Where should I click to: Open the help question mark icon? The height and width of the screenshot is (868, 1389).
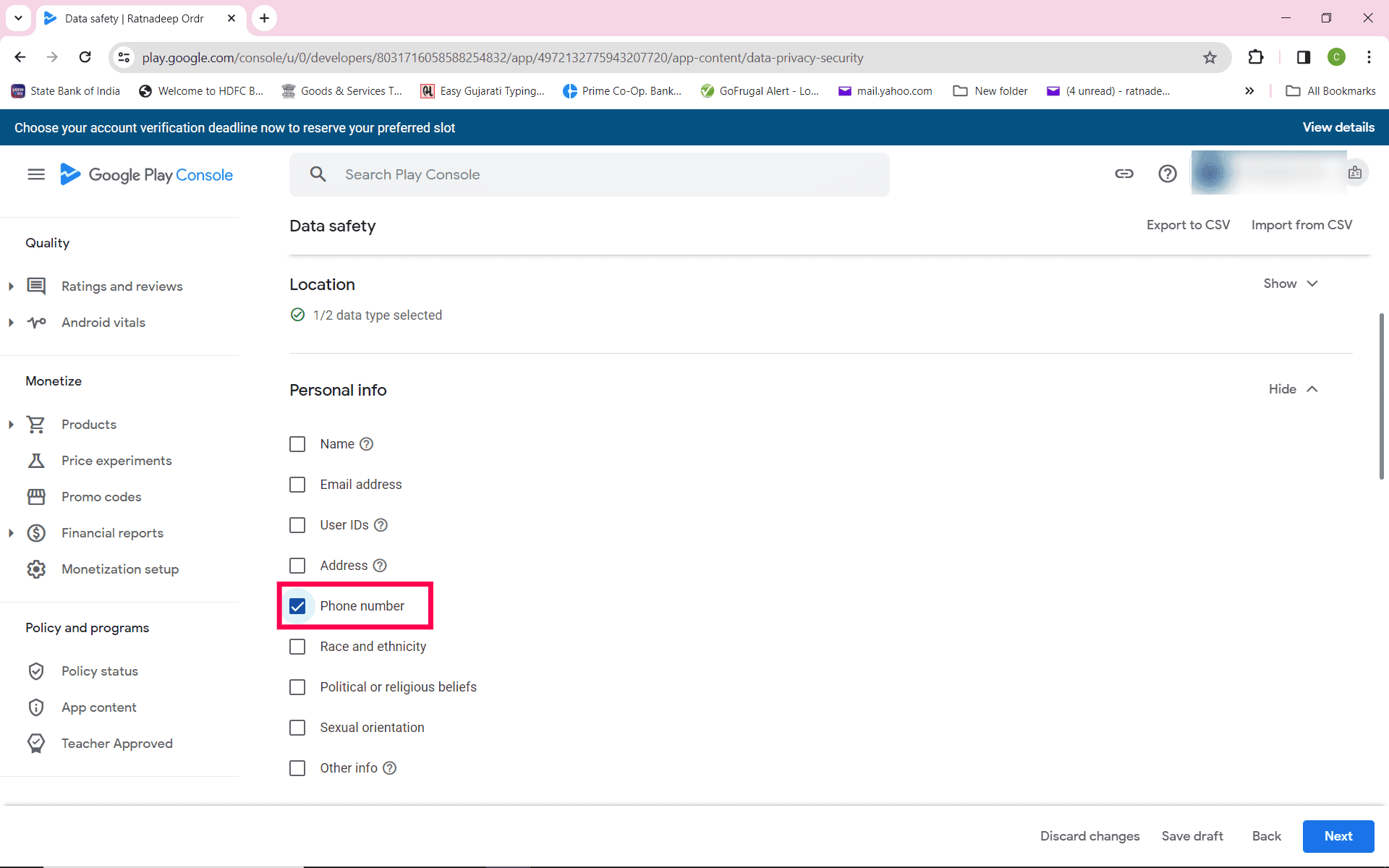click(x=1167, y=174)
